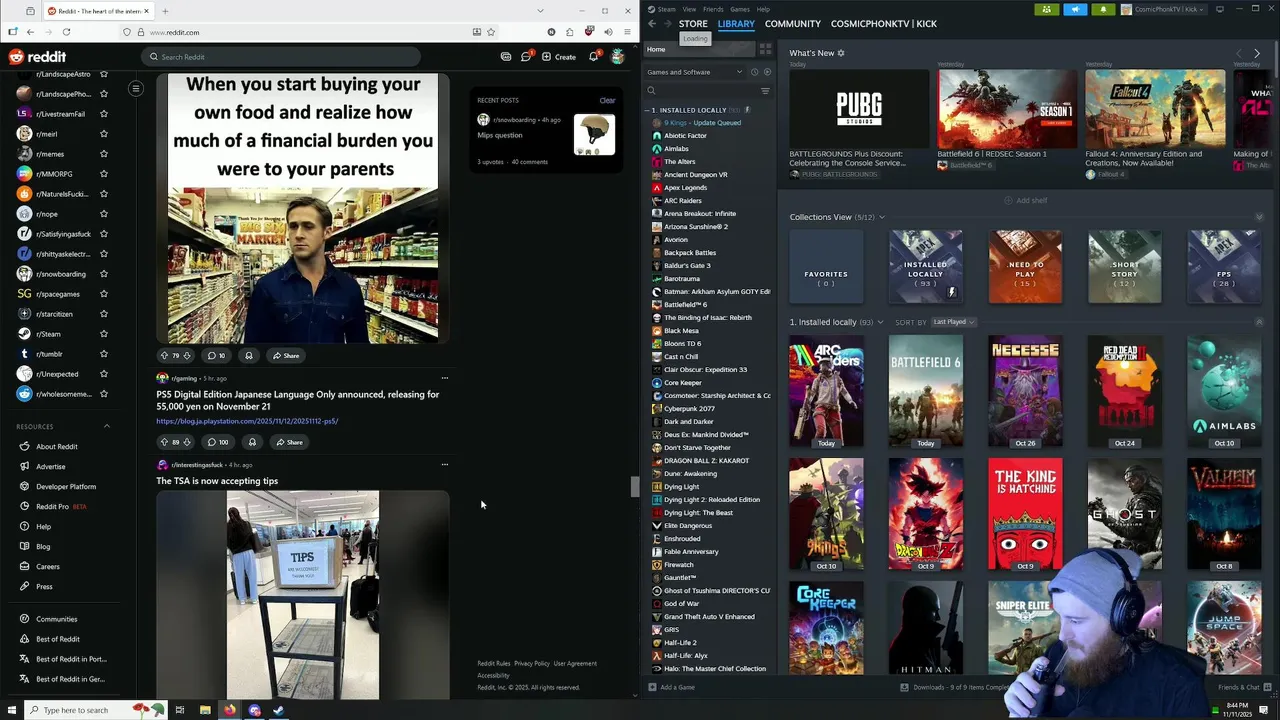Toggle favorite star for r/MMORPG
Viewport: 1280px width, 720px height.
pos(103,174)
